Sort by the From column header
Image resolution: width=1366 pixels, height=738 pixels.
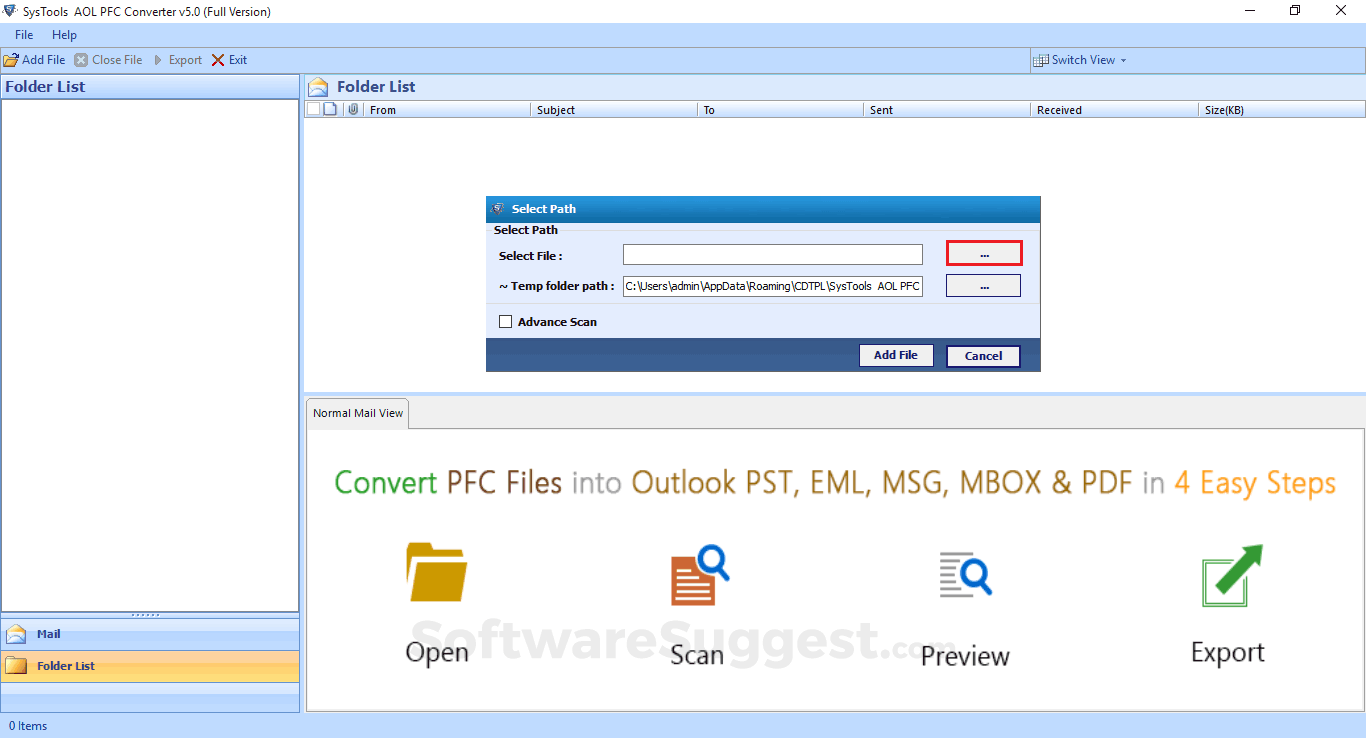point(446,110)
